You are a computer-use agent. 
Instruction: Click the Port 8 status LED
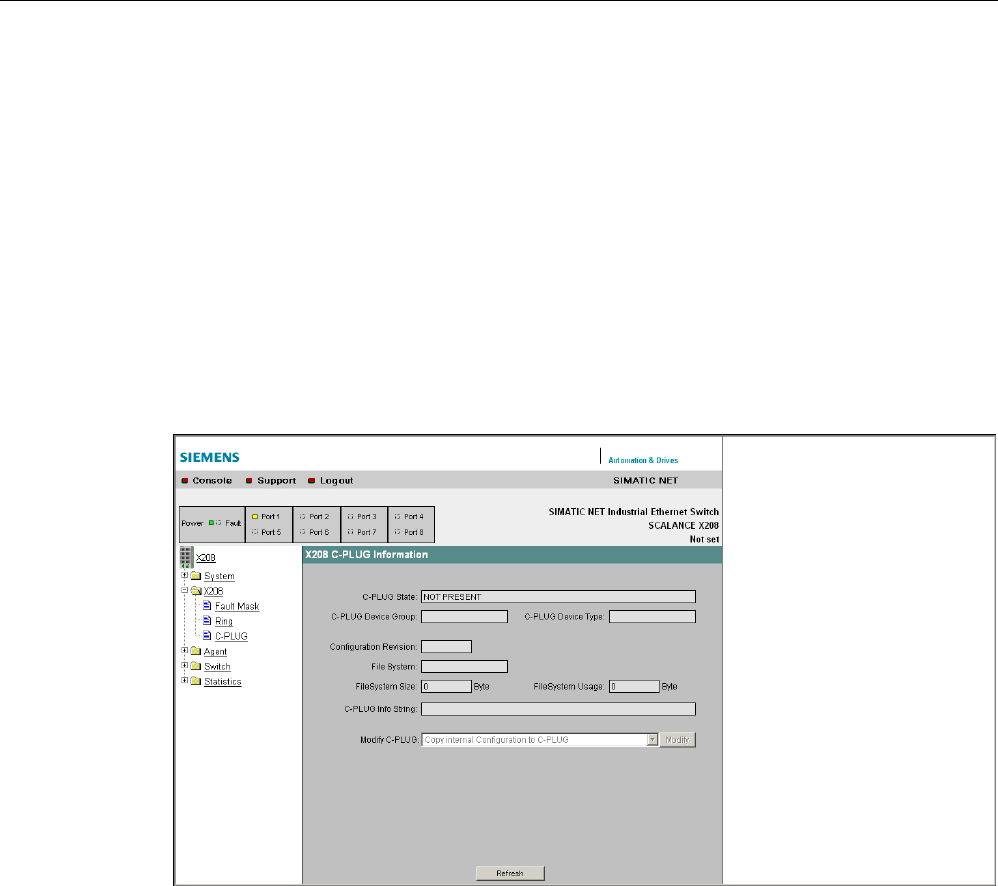pyautogui.click(x=397, y=531)
